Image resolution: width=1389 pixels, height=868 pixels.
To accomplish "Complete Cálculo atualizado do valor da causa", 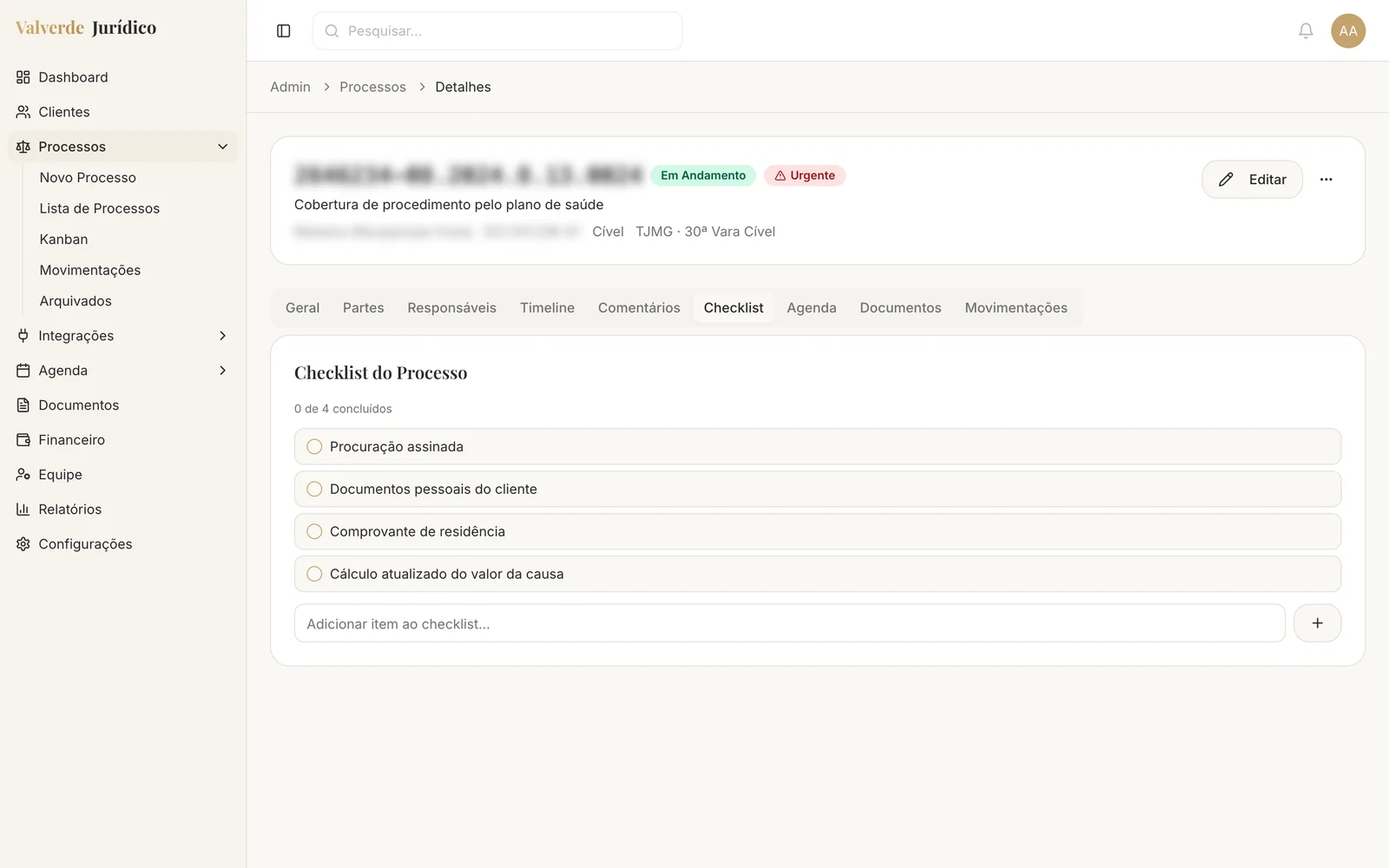I will pyautogui.click(x=314, y=574).
